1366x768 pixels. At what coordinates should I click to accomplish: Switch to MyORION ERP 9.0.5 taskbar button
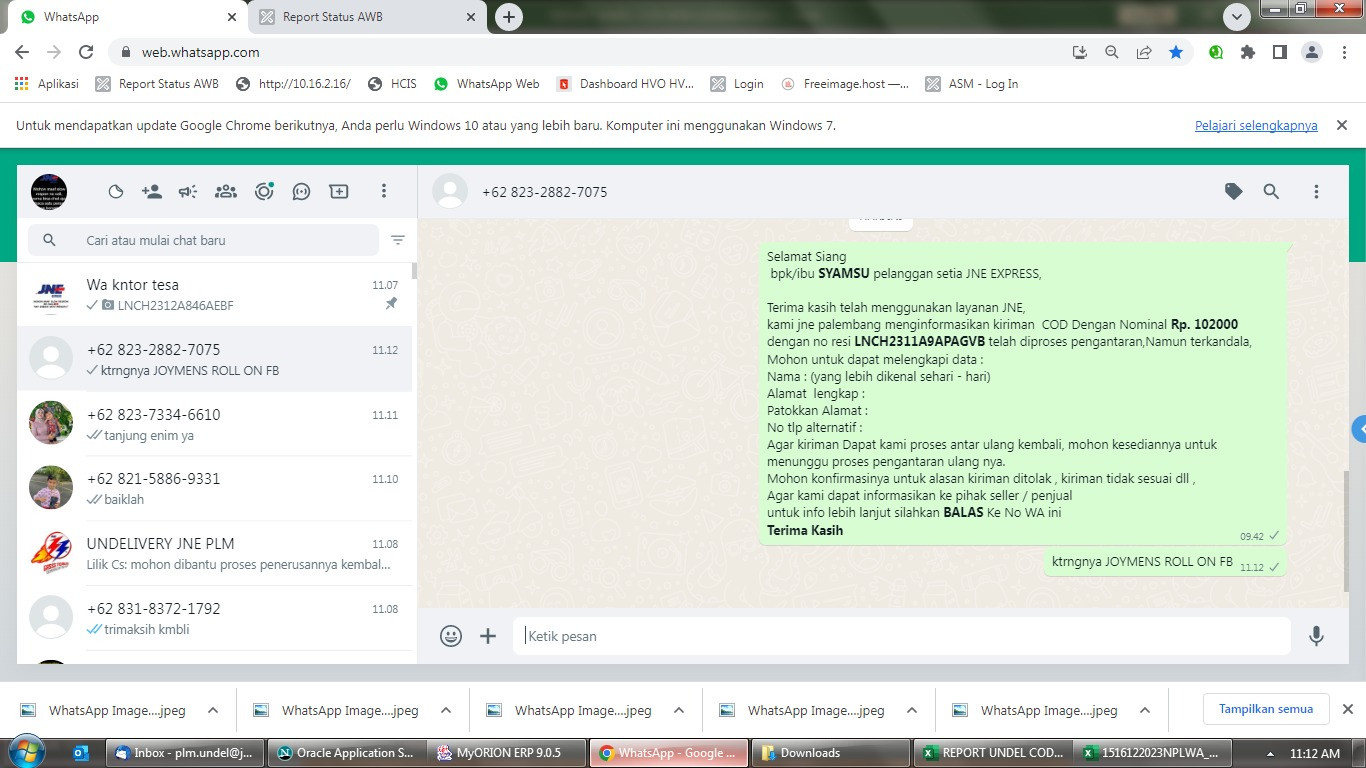(x=507, y=753)
